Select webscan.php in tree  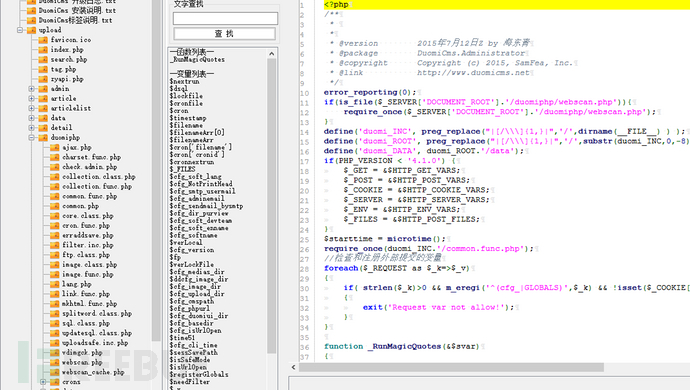click(82, 362)
